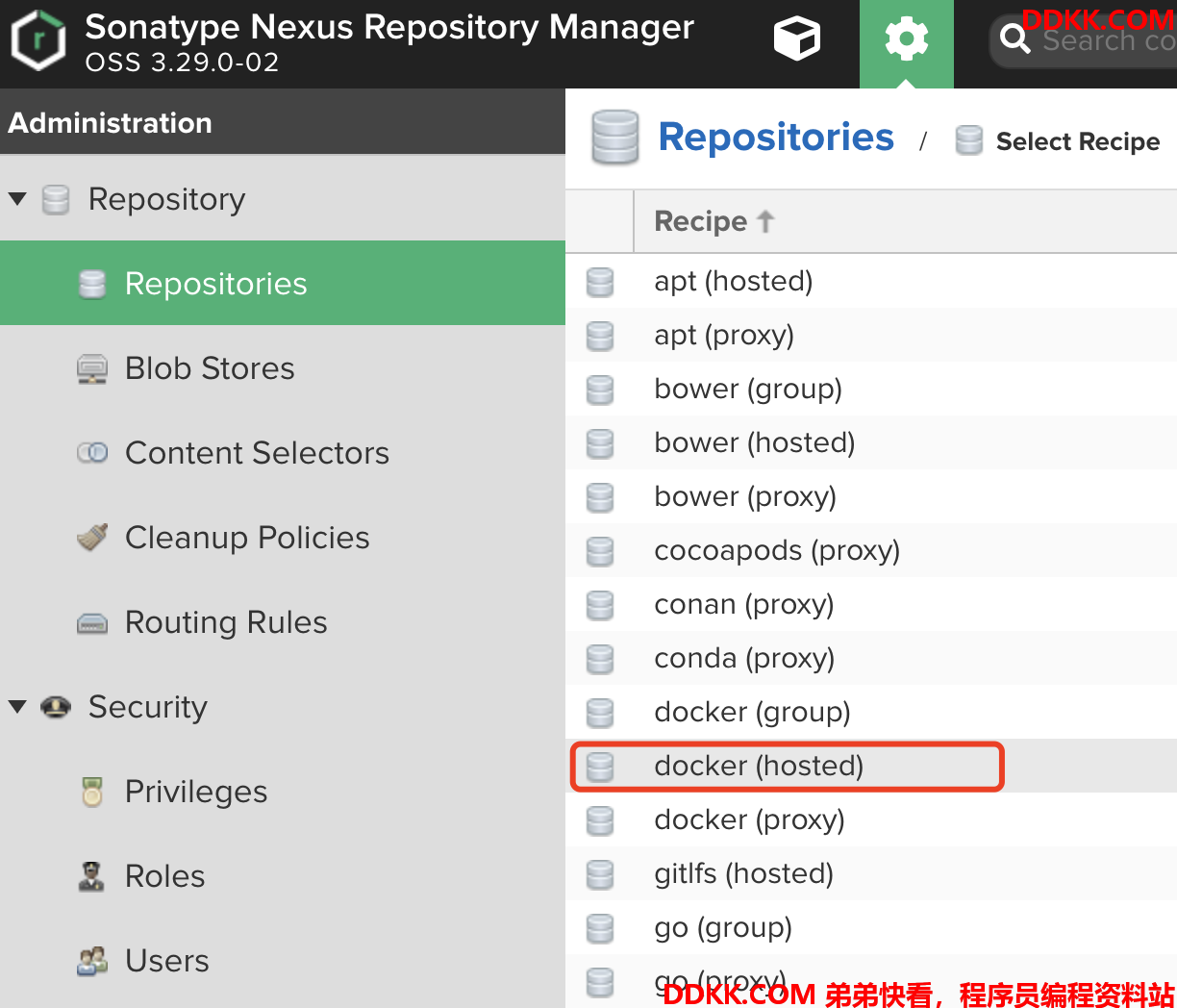The height and width of the screenshot is (1008, 1177).
Task: Choose the docker (proxy) recipe
Action: coord(871,819)
